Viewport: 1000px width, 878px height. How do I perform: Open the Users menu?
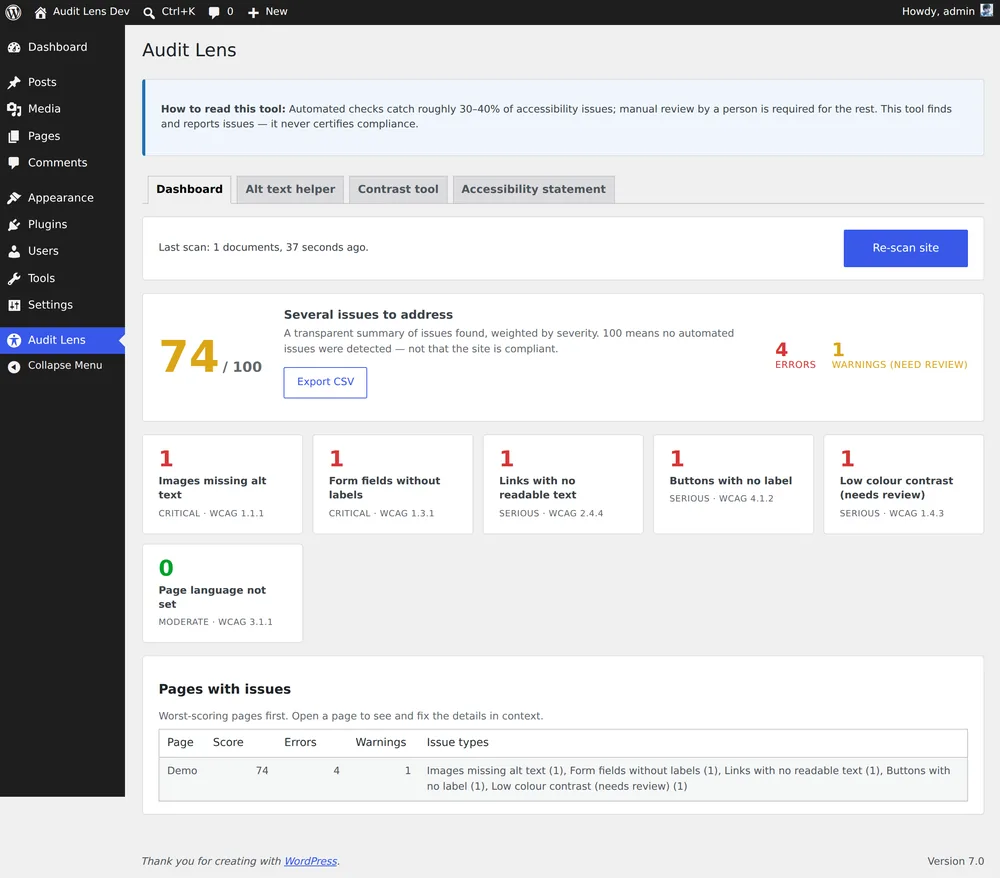pos(62,251)
